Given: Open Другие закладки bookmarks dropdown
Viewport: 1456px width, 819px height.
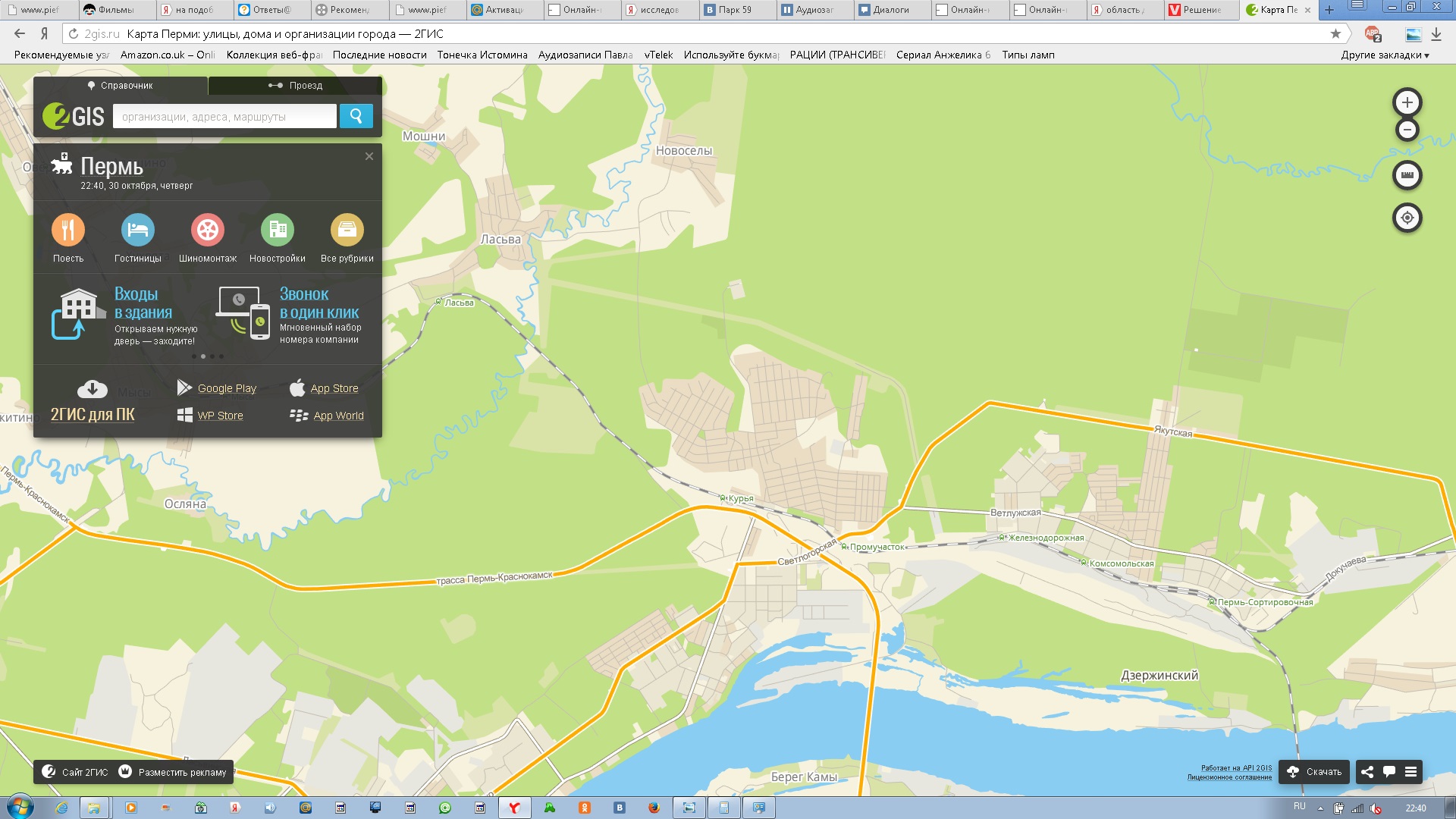Looking at the screenshot, I should 1384,55.
